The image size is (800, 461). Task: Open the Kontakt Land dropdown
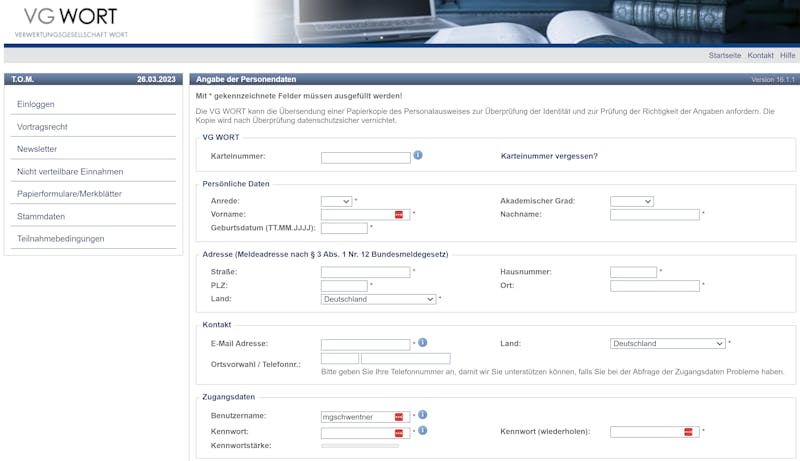tap(668, 344)
